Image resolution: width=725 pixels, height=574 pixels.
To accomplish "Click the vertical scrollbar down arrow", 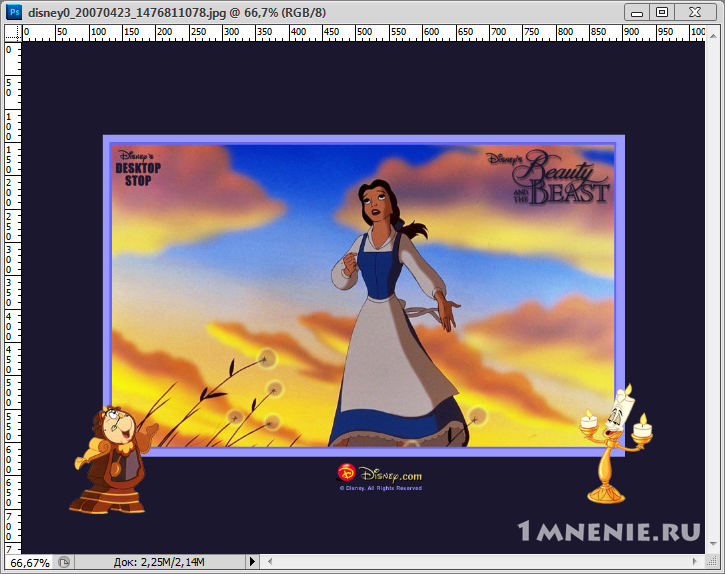I will pyautogui.click(x=713, y=543).
